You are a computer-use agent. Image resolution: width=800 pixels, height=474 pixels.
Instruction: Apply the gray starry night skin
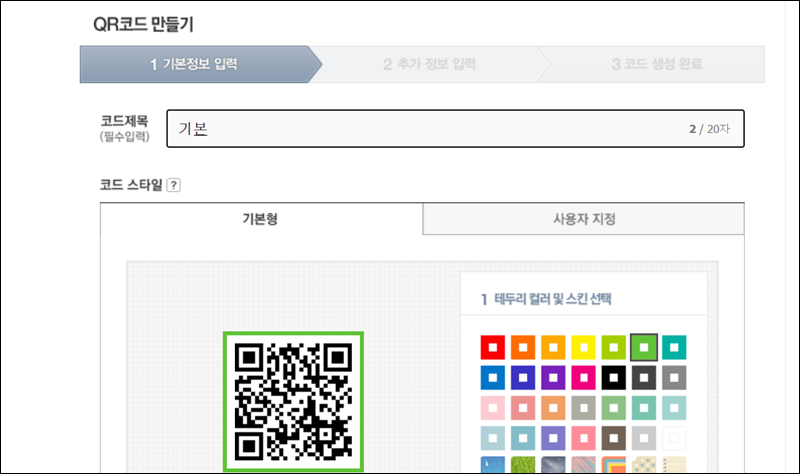(553, 465)
